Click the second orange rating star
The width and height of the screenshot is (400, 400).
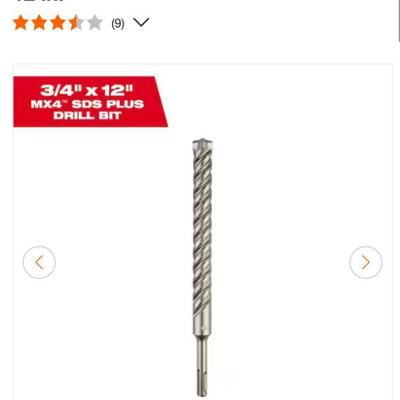pyautogui.click(x=39, y=23)
